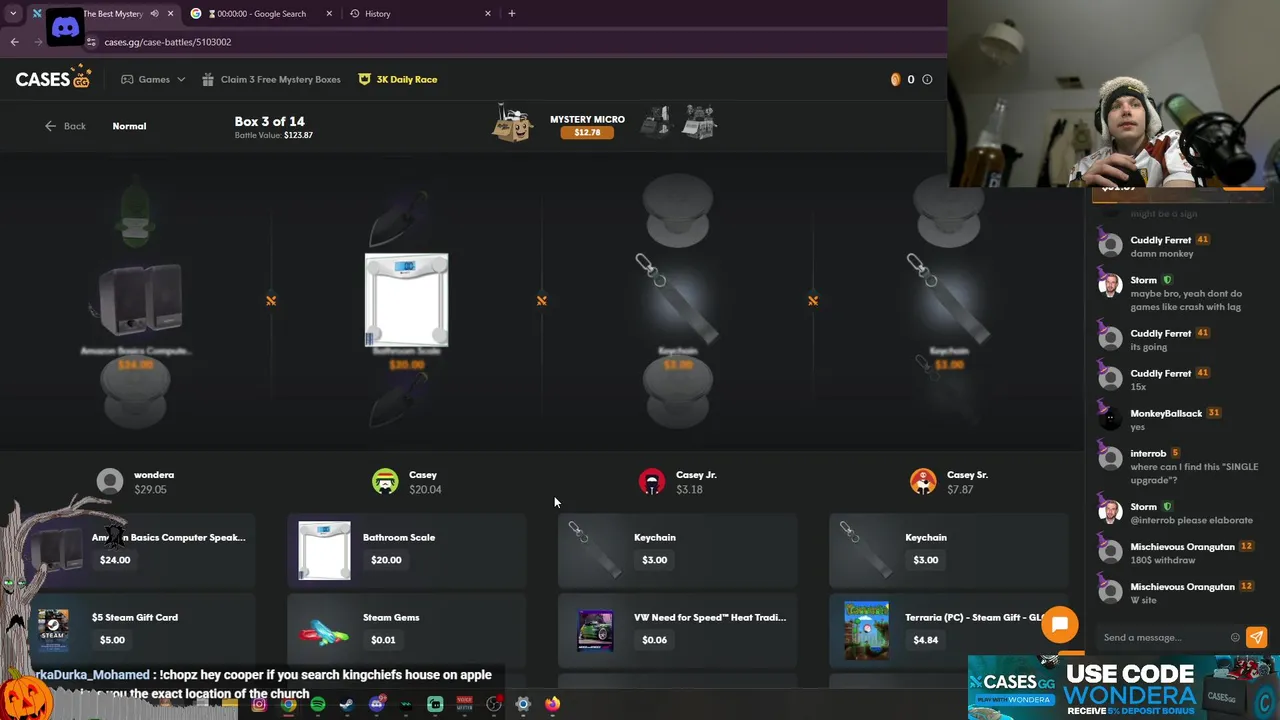This screenshot has width=1280, height=720.
Task: Click Claim 3 Free Mystery Boxes
Action: (x=271, y=79)
